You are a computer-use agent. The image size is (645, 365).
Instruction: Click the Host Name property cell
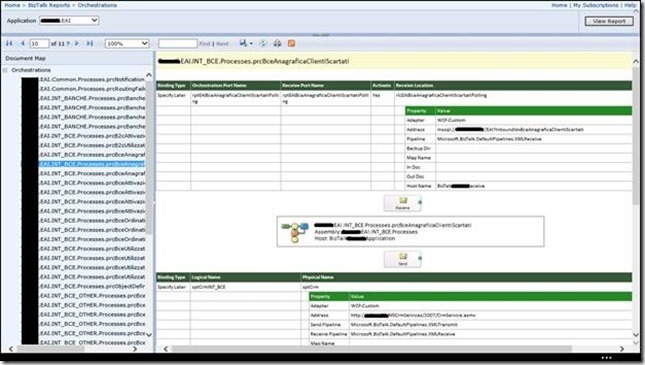(419, 186)
